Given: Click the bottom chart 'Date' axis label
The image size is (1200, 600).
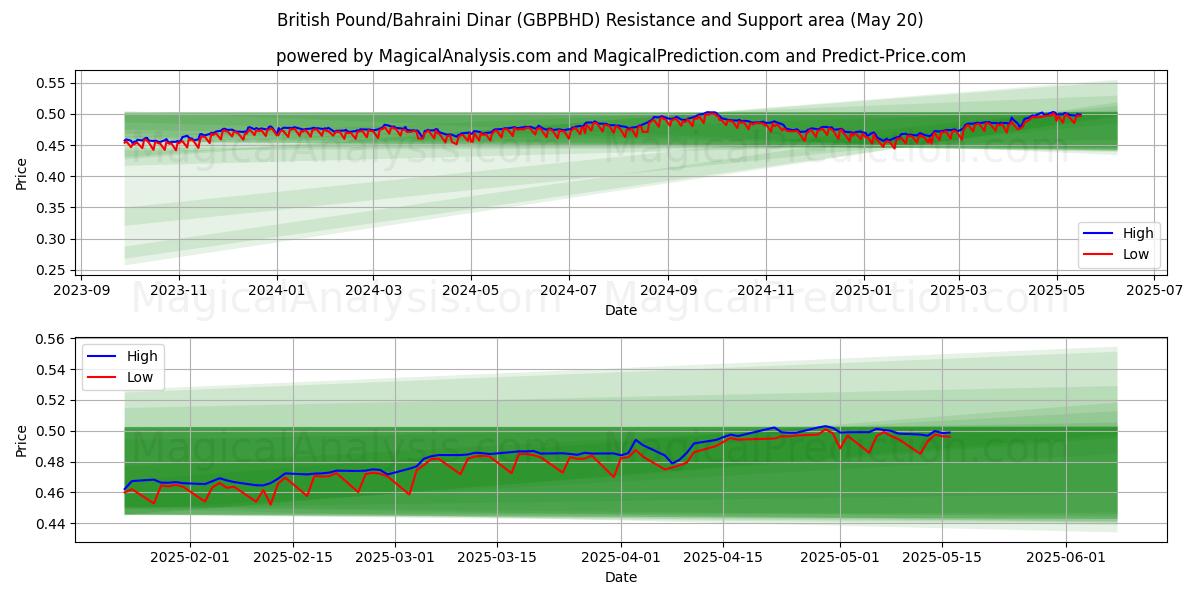Looking at the screenshot, I should point(621,577).
